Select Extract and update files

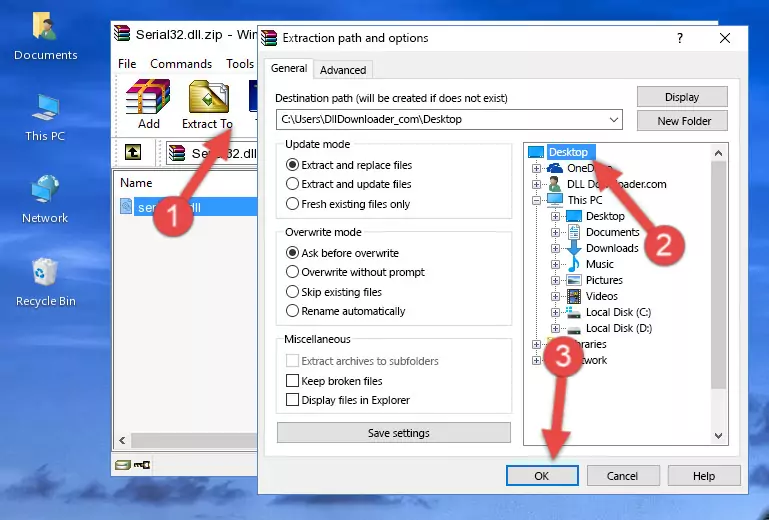click(349, 184)
